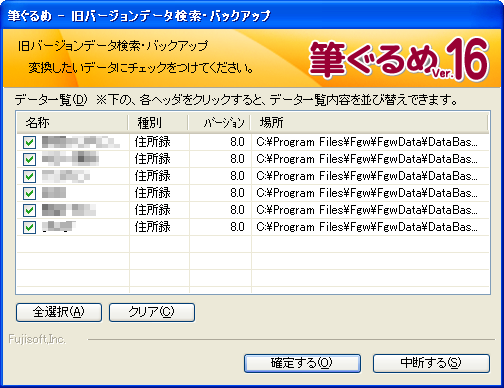Sort list by 種別 column header
This screenshot has width=504, height=388.
coord(158,123)
